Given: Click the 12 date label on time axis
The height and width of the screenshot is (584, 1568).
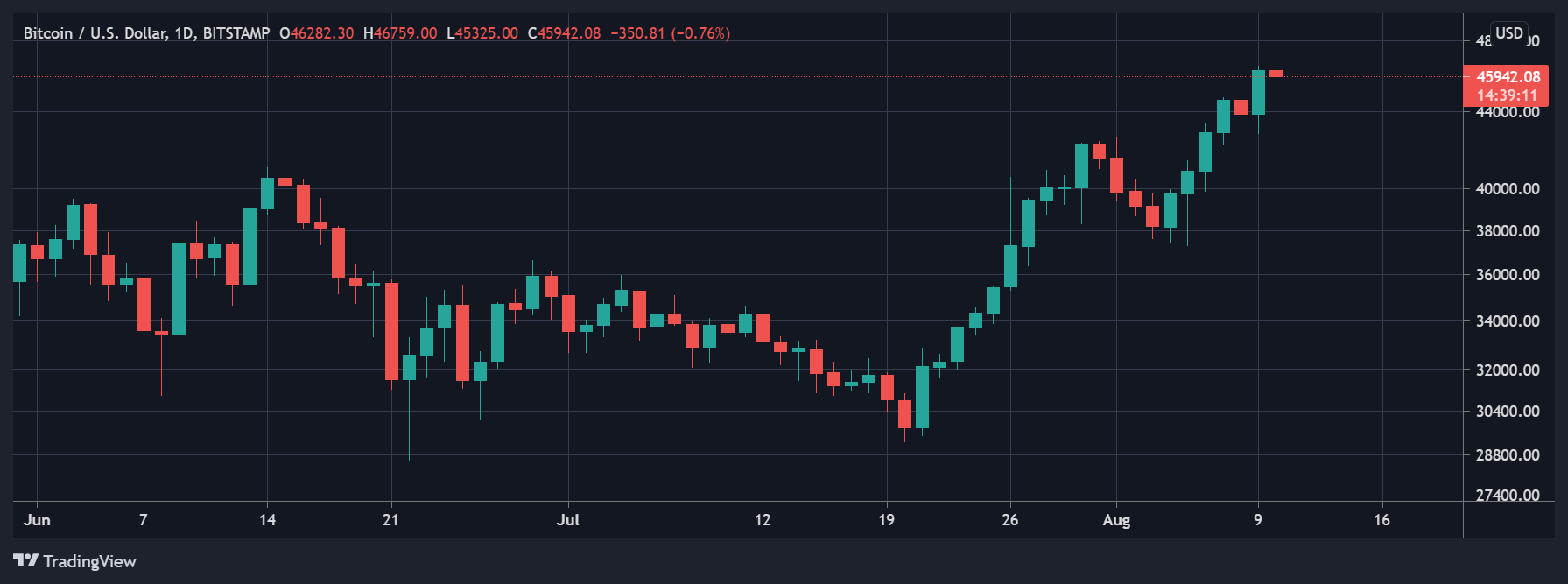Looking at the screenshot, I should coord(763,520).
